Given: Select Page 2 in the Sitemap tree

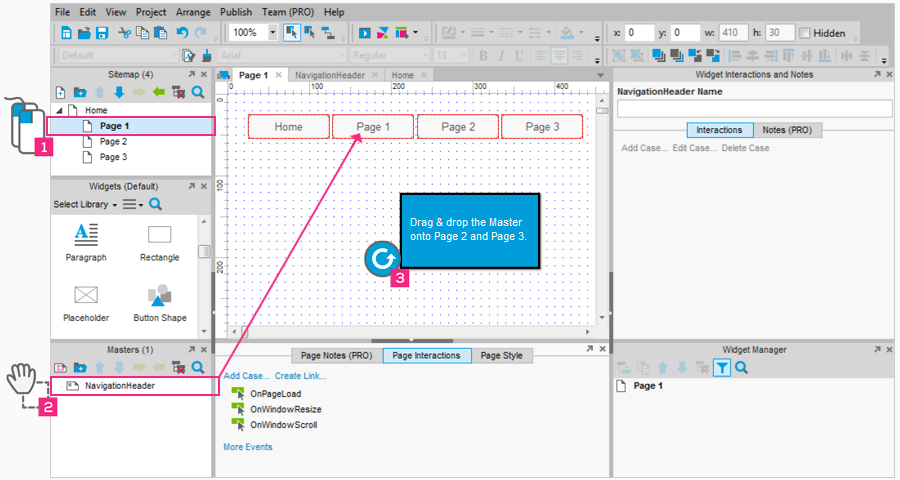Looking at the screenshot, I should tap(113, 142).
